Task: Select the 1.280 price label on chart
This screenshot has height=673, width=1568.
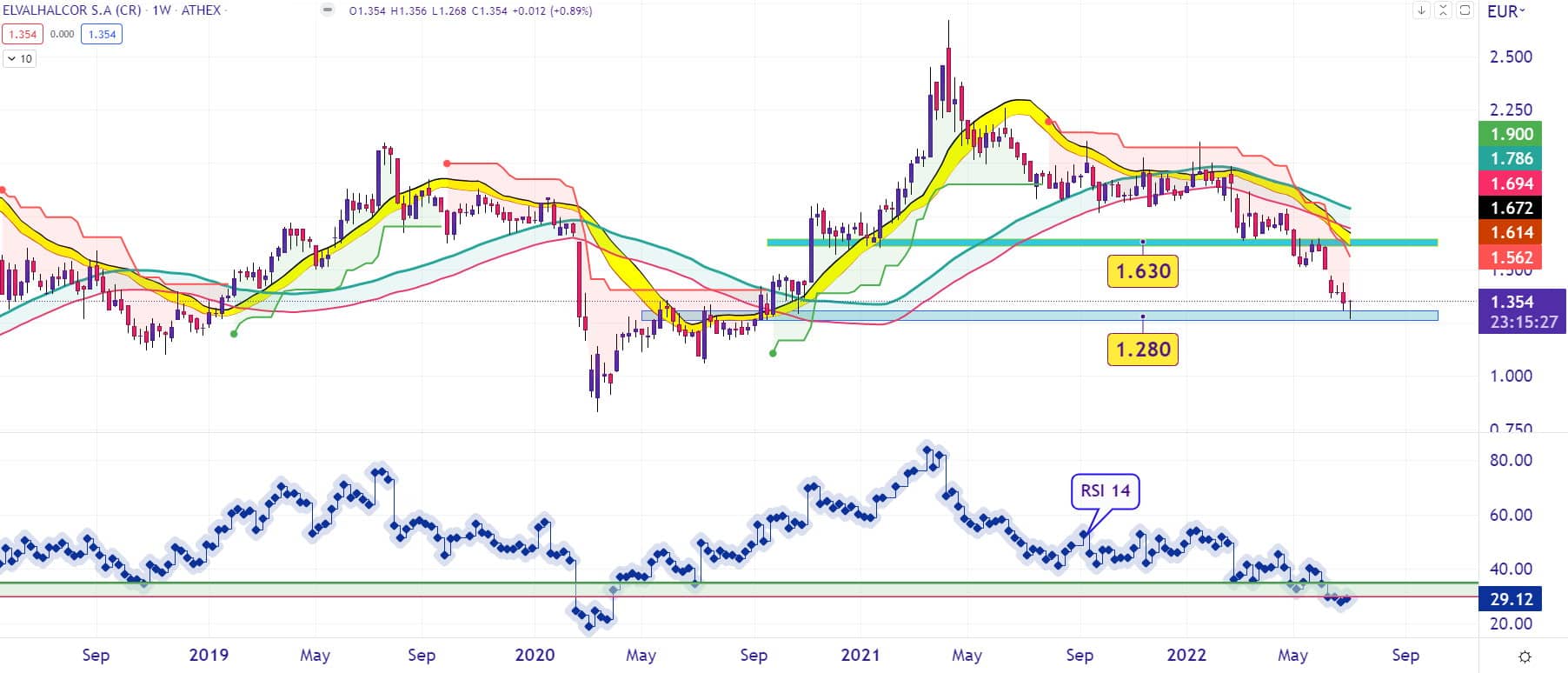Action: point(1143,350)
